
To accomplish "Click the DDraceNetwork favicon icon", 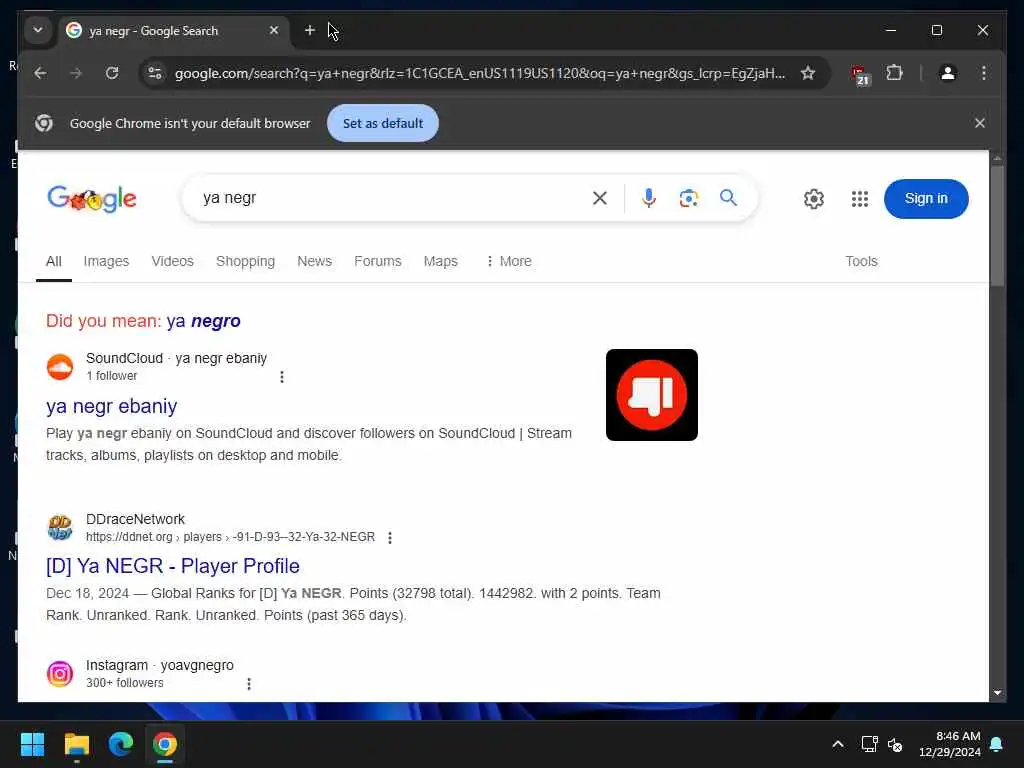I will click(x=60, y=528).
